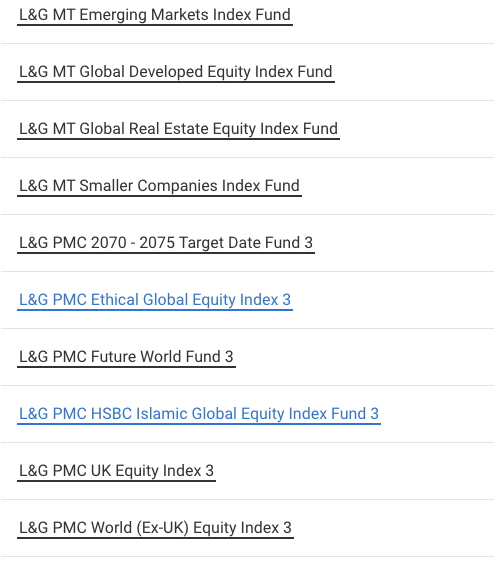
Task: Follow the HSBC Islamic Global Equity Index link
Action: [199, 414]
